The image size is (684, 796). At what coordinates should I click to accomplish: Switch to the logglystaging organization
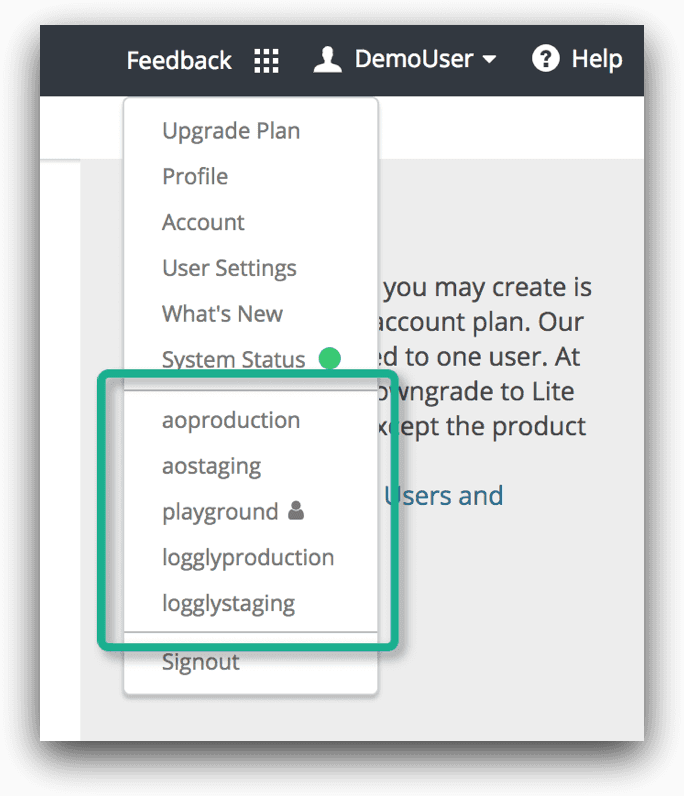228,604
